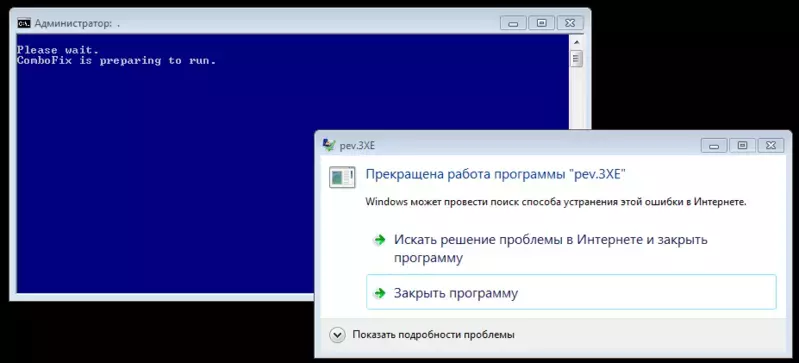
Task: Click the Администратор: . title text
Action: pyautogui.click(x=77, y=23)
